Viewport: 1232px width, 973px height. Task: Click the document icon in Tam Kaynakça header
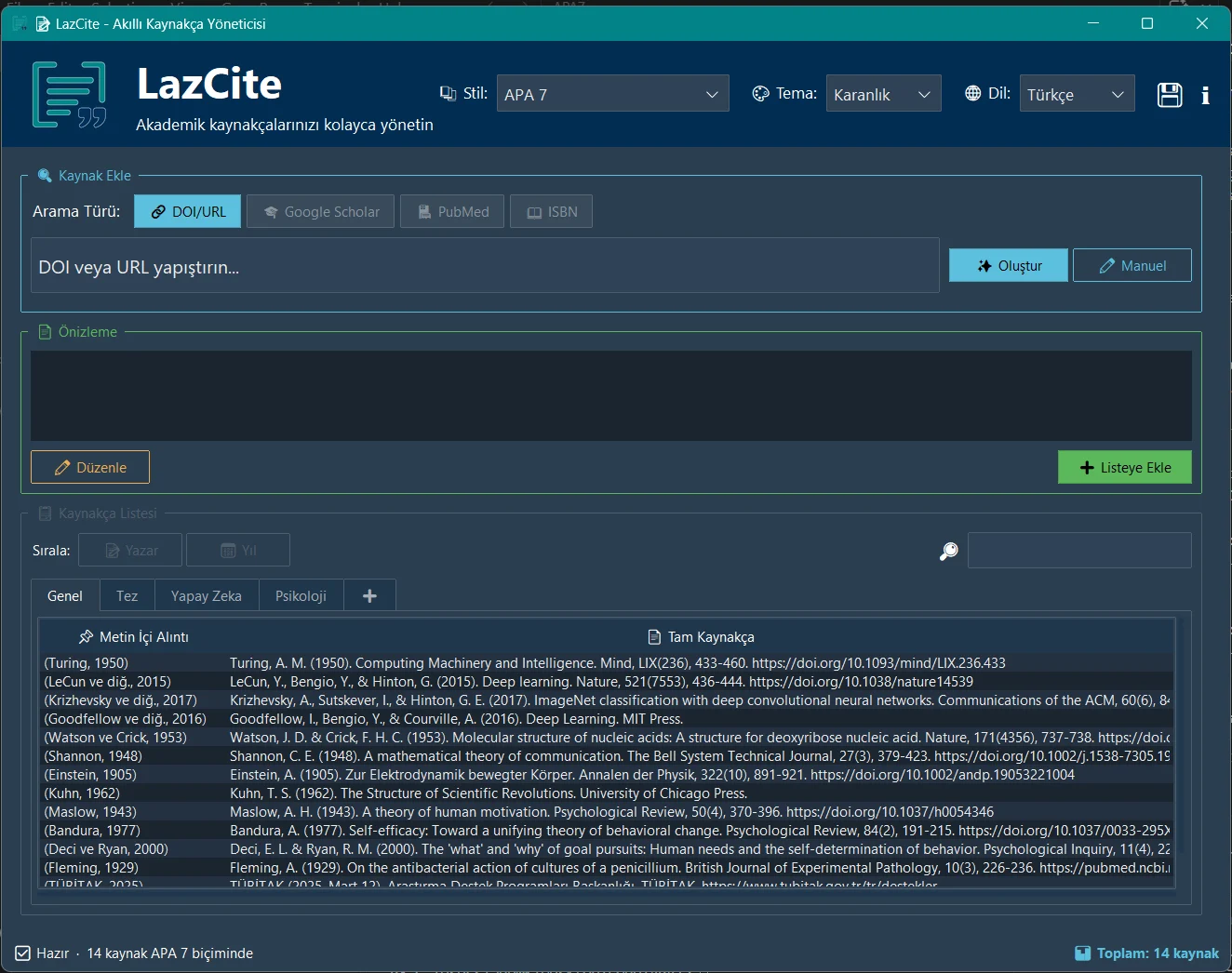click(654, 637)
